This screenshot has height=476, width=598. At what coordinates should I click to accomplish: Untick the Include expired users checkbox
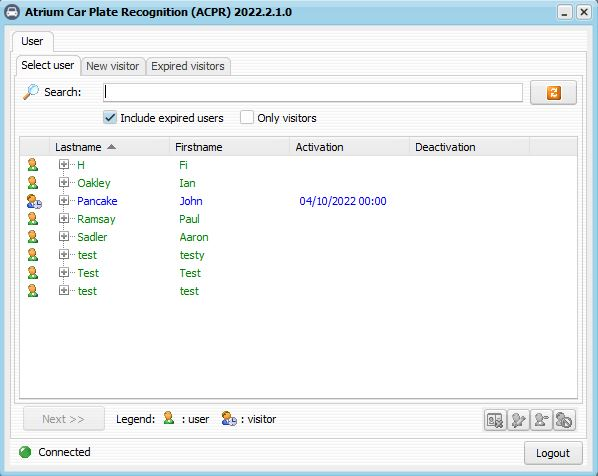pos(110,117)
